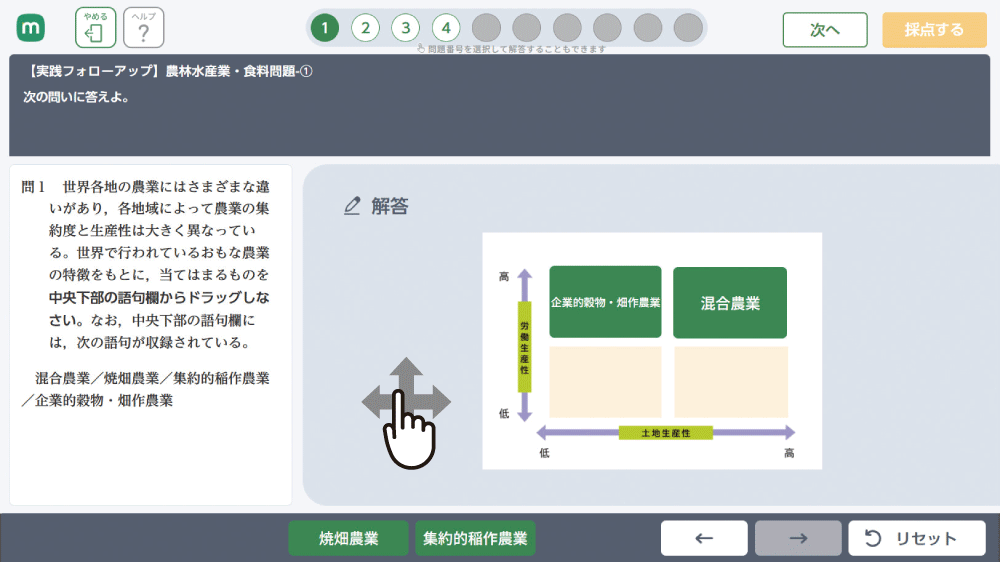
Task: Select the 集約的稲作農業 word chip
Action: click(x=475, y=538)
